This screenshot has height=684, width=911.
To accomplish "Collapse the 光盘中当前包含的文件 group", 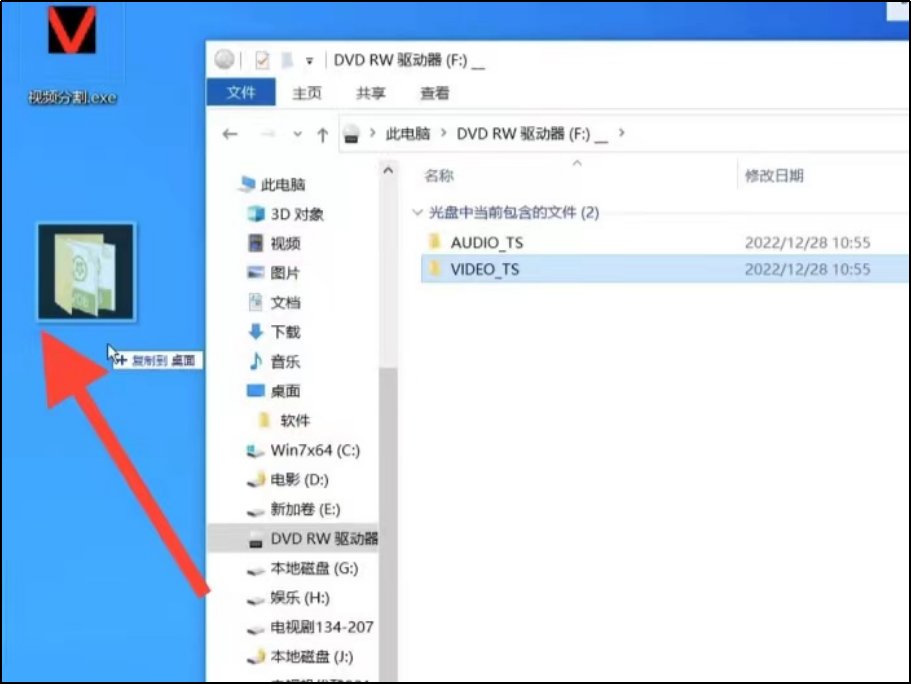I will (418, 212).
